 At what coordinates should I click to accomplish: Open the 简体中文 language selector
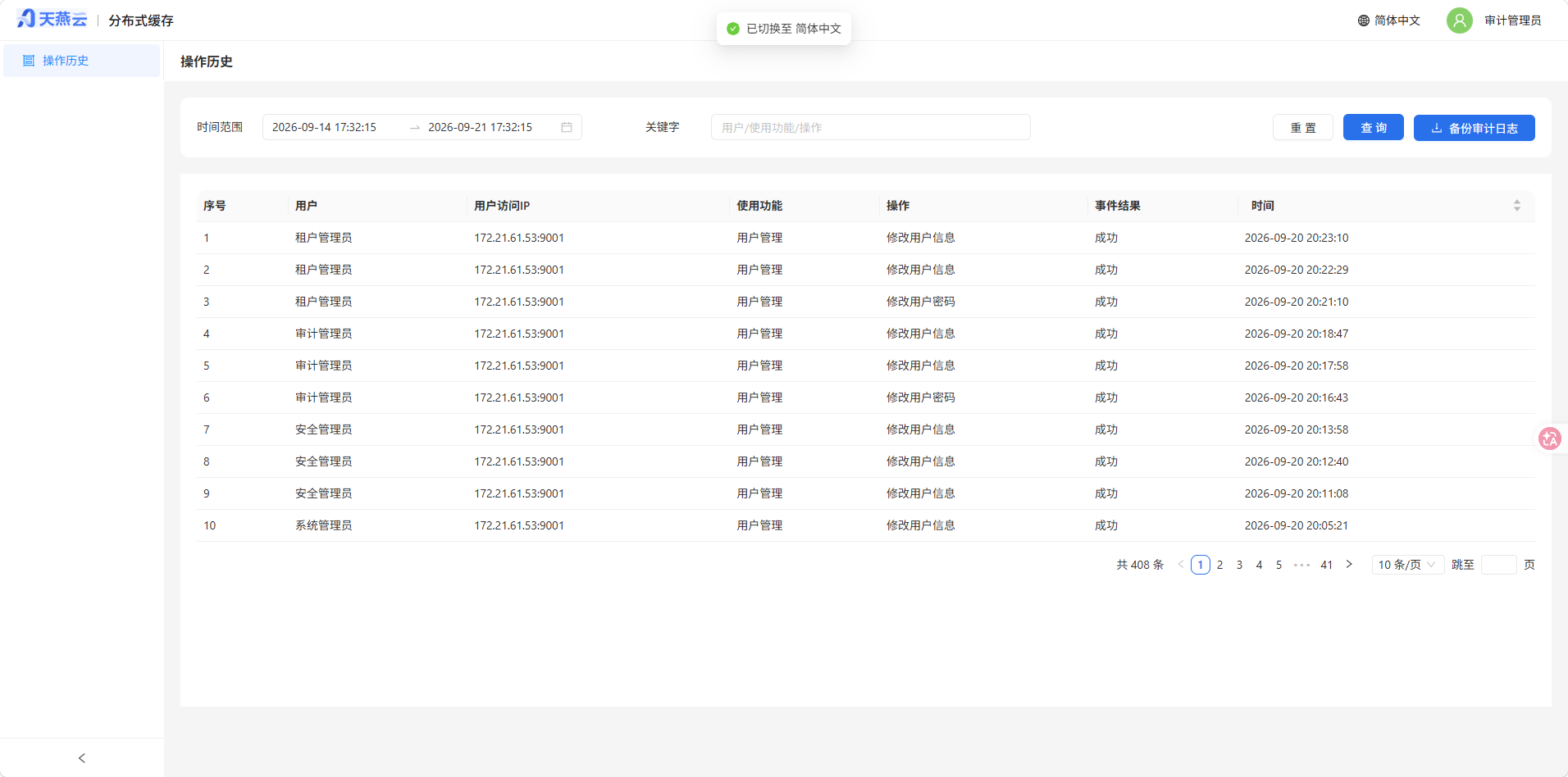point(1389,20)
